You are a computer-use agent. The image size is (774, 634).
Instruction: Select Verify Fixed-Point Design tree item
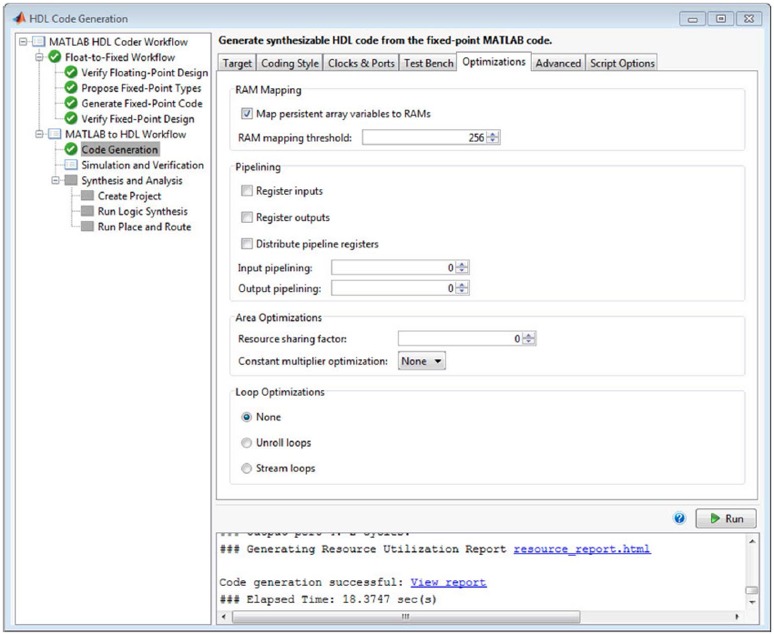pos(138,118)
